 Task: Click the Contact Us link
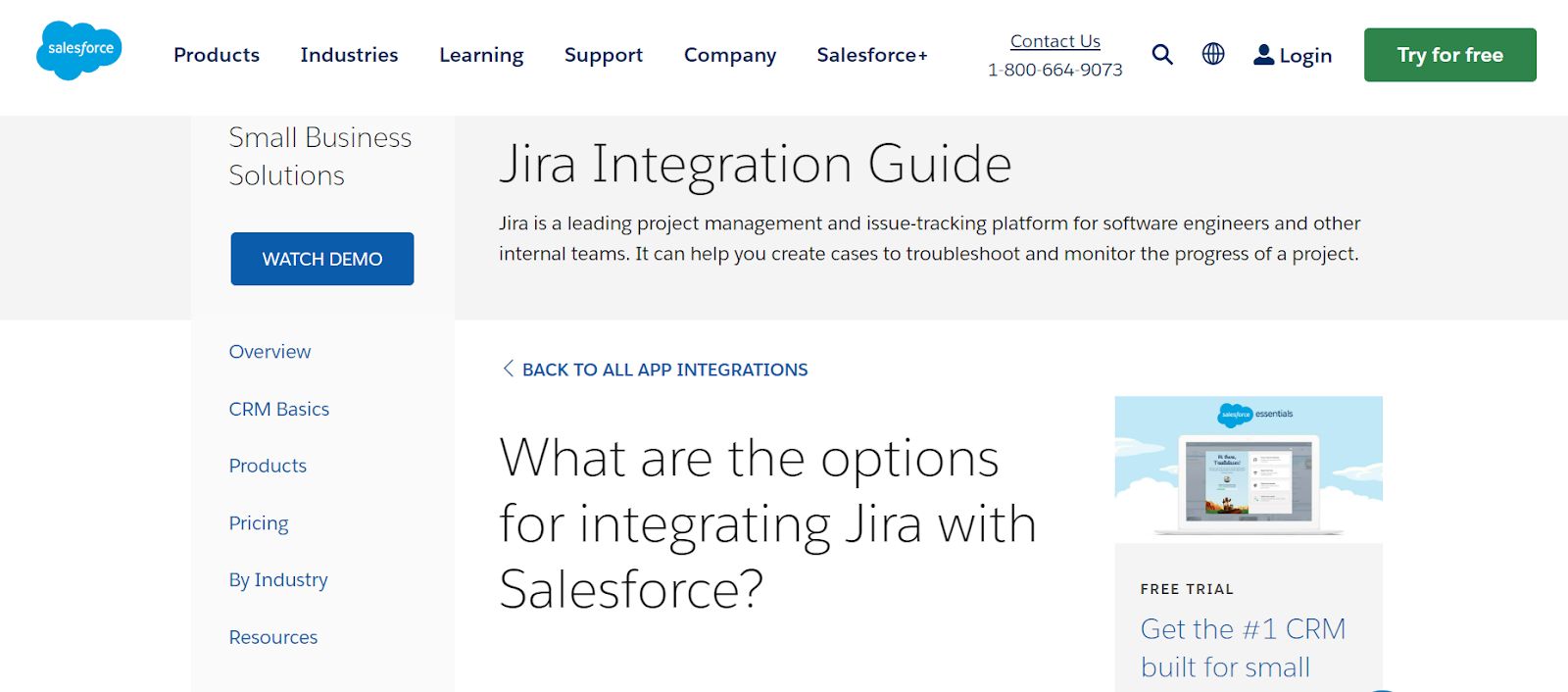tap(1055, 41)
